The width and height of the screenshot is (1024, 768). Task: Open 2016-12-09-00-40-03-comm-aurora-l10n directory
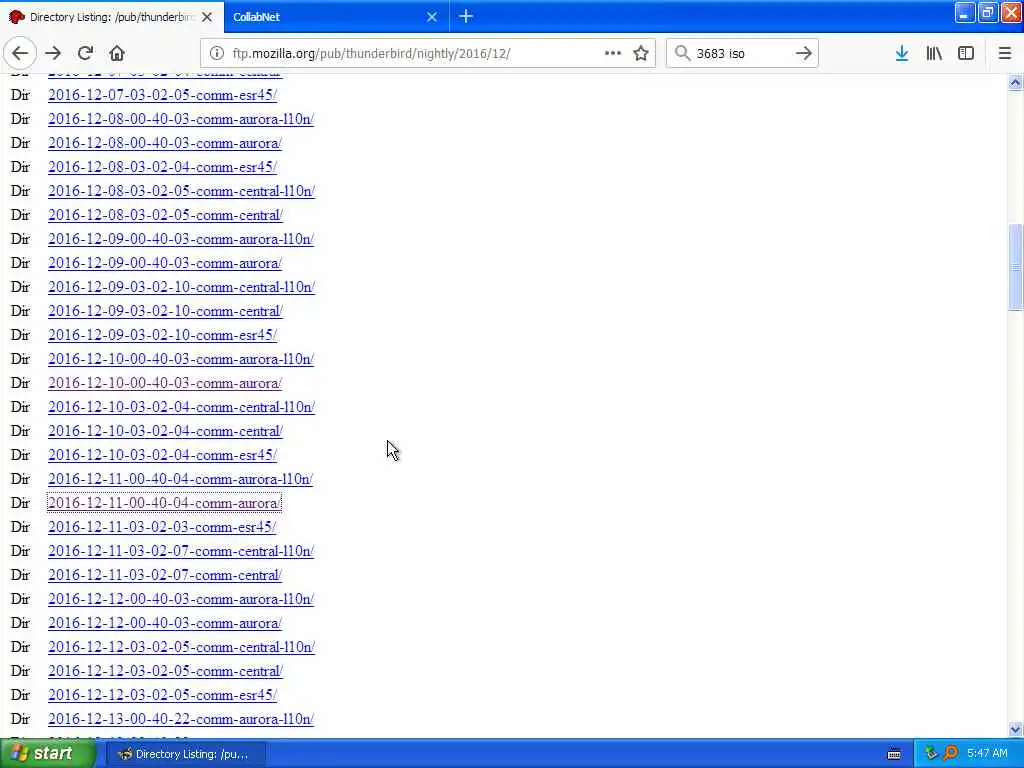tap(181, 240)
